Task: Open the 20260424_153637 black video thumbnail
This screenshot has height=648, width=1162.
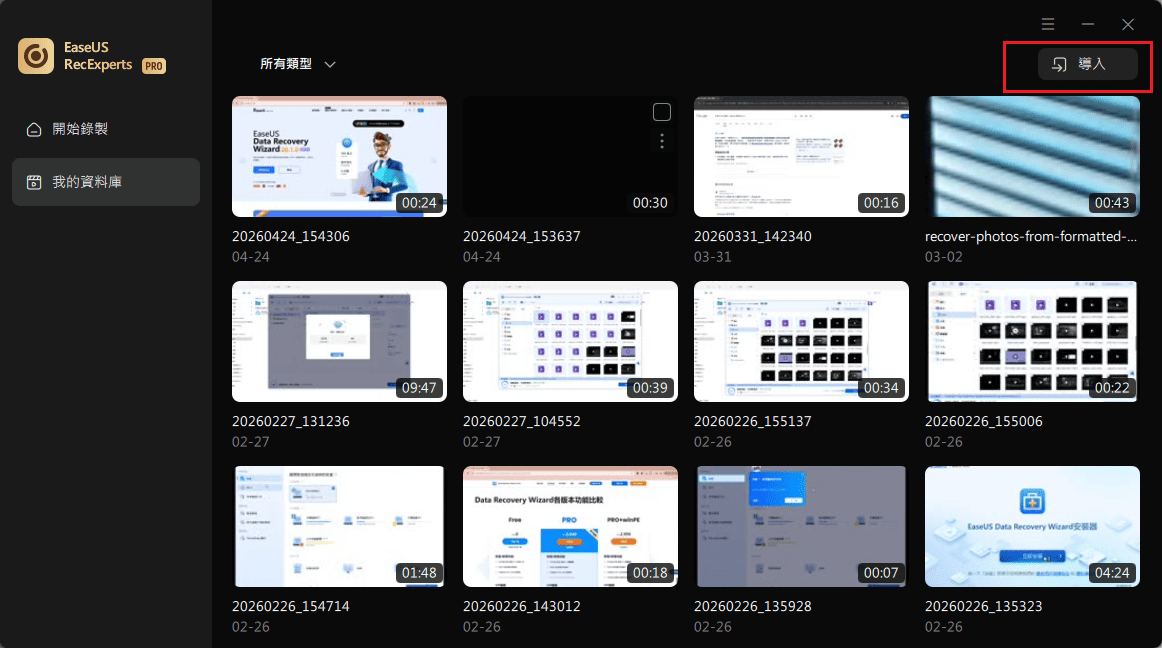Action: point(570,156)
